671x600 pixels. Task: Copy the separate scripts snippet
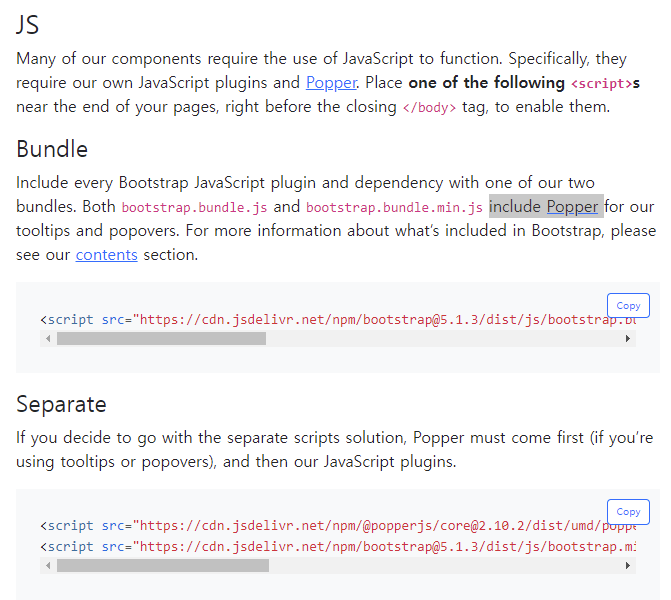click(x=628, y=512)
